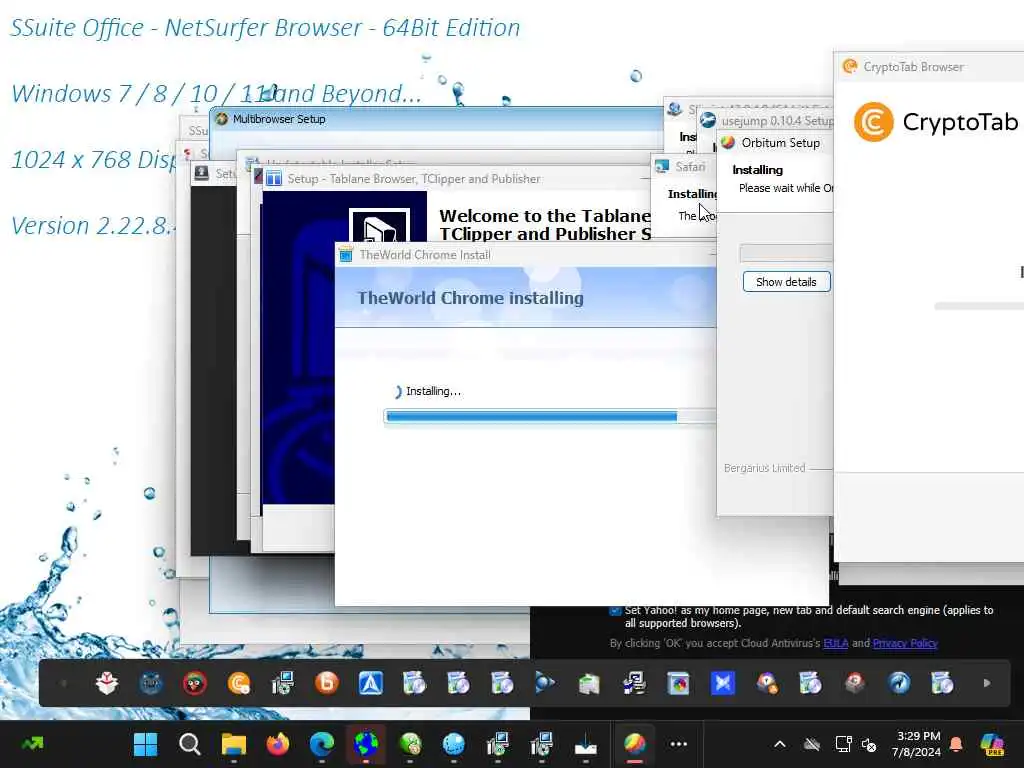This screenshot has height=768, width=1024.
Task: Click the usejump Setup window icon
Action: [708, 120]
